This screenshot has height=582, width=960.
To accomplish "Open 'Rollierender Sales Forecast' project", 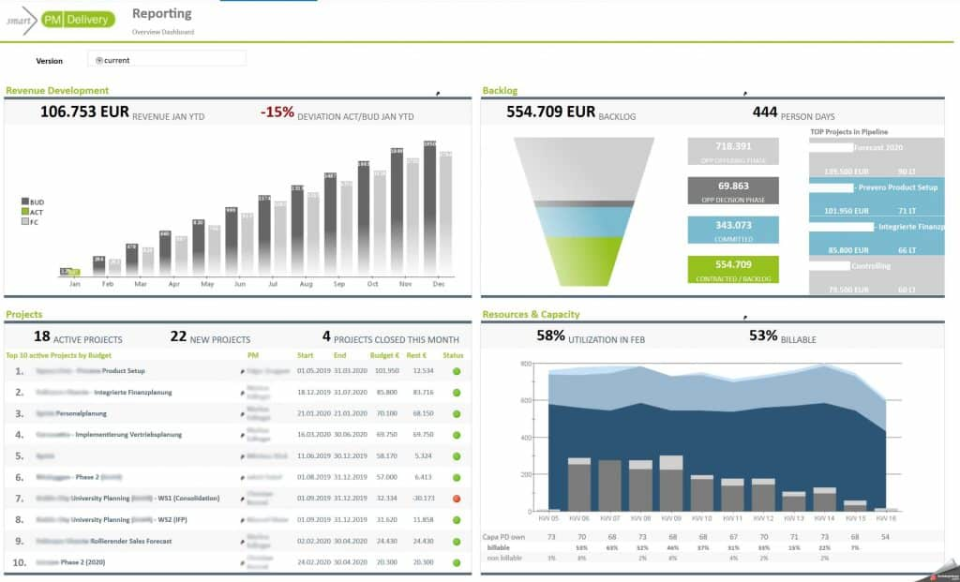I will 103,541.
